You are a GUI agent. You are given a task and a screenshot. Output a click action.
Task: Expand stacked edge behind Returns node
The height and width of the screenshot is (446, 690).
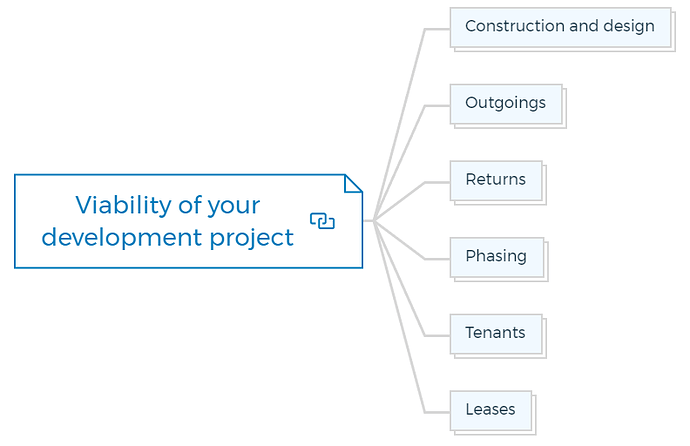point(545,185)
